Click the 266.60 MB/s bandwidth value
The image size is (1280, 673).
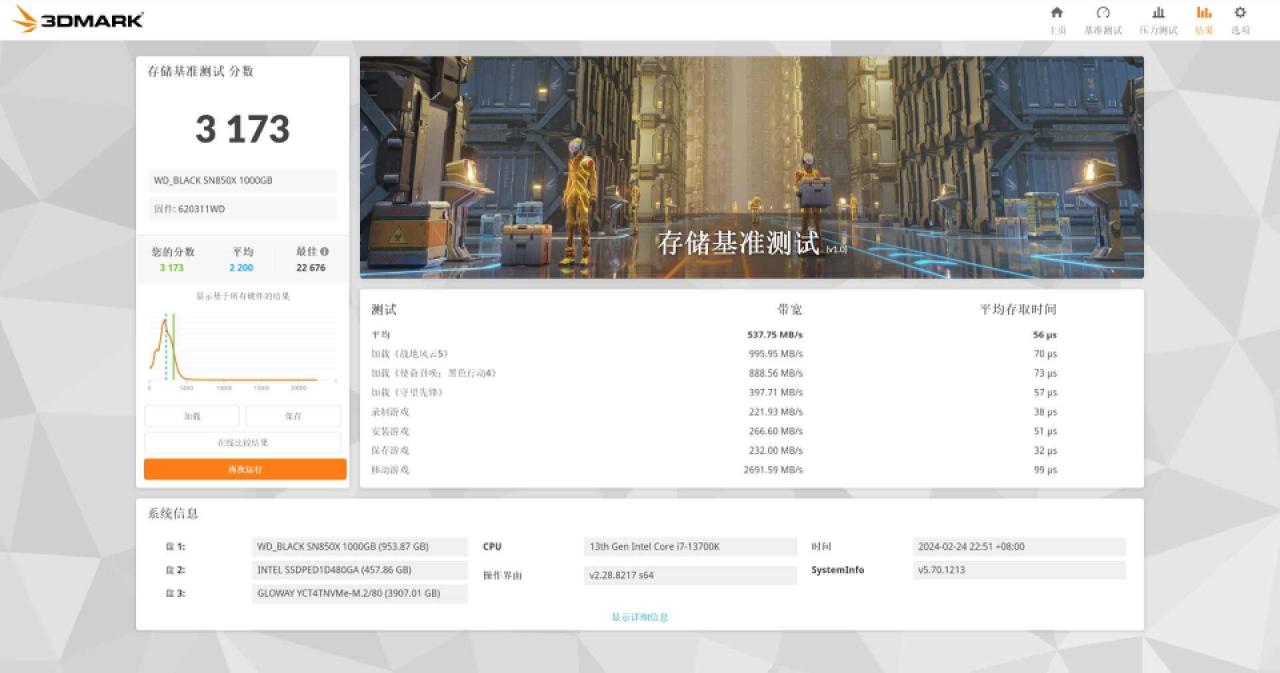tap(775, 431)
